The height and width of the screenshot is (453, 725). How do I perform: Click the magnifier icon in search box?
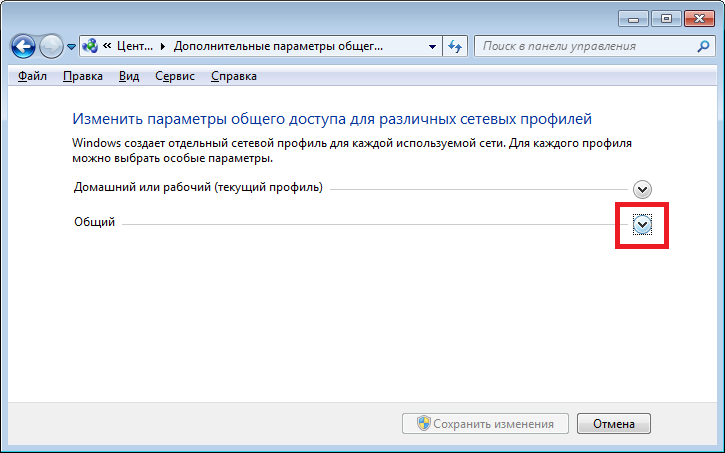pos(703,46)
